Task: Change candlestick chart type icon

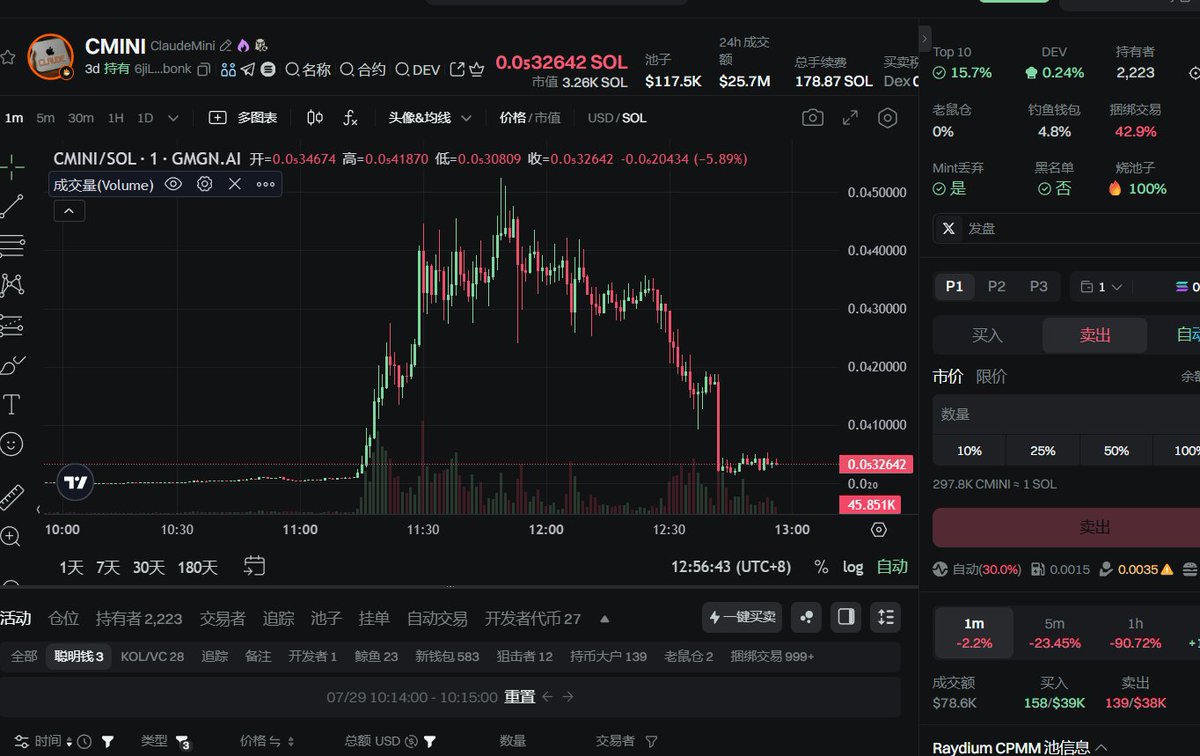Action: pos(315,118)
